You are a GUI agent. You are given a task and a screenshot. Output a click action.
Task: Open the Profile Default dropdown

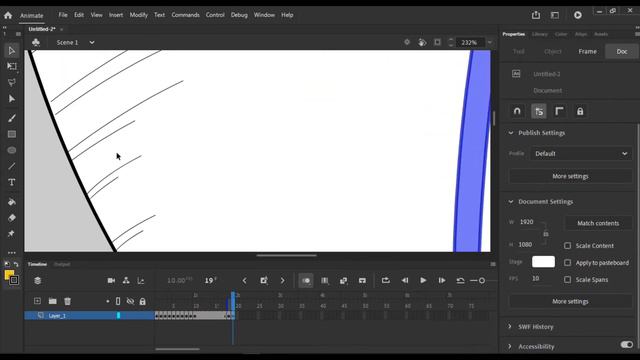coord(581,153)
